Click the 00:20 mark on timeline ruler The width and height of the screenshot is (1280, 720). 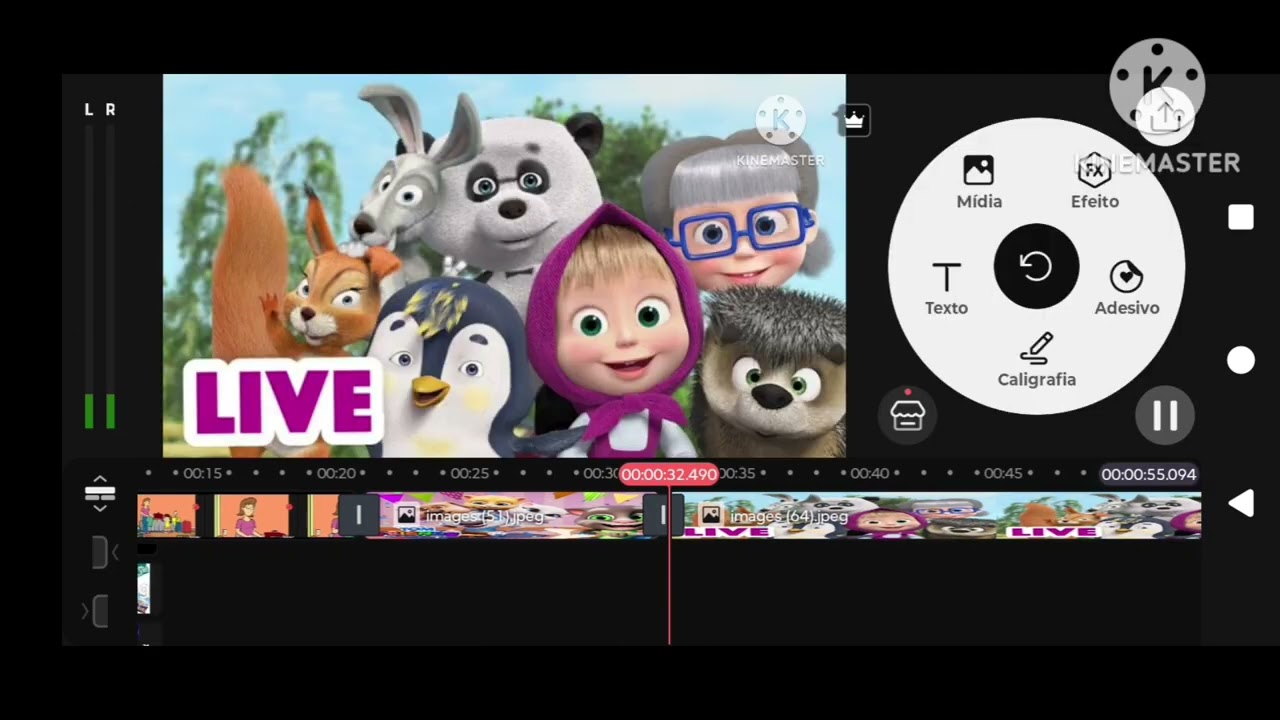[336, 473]
